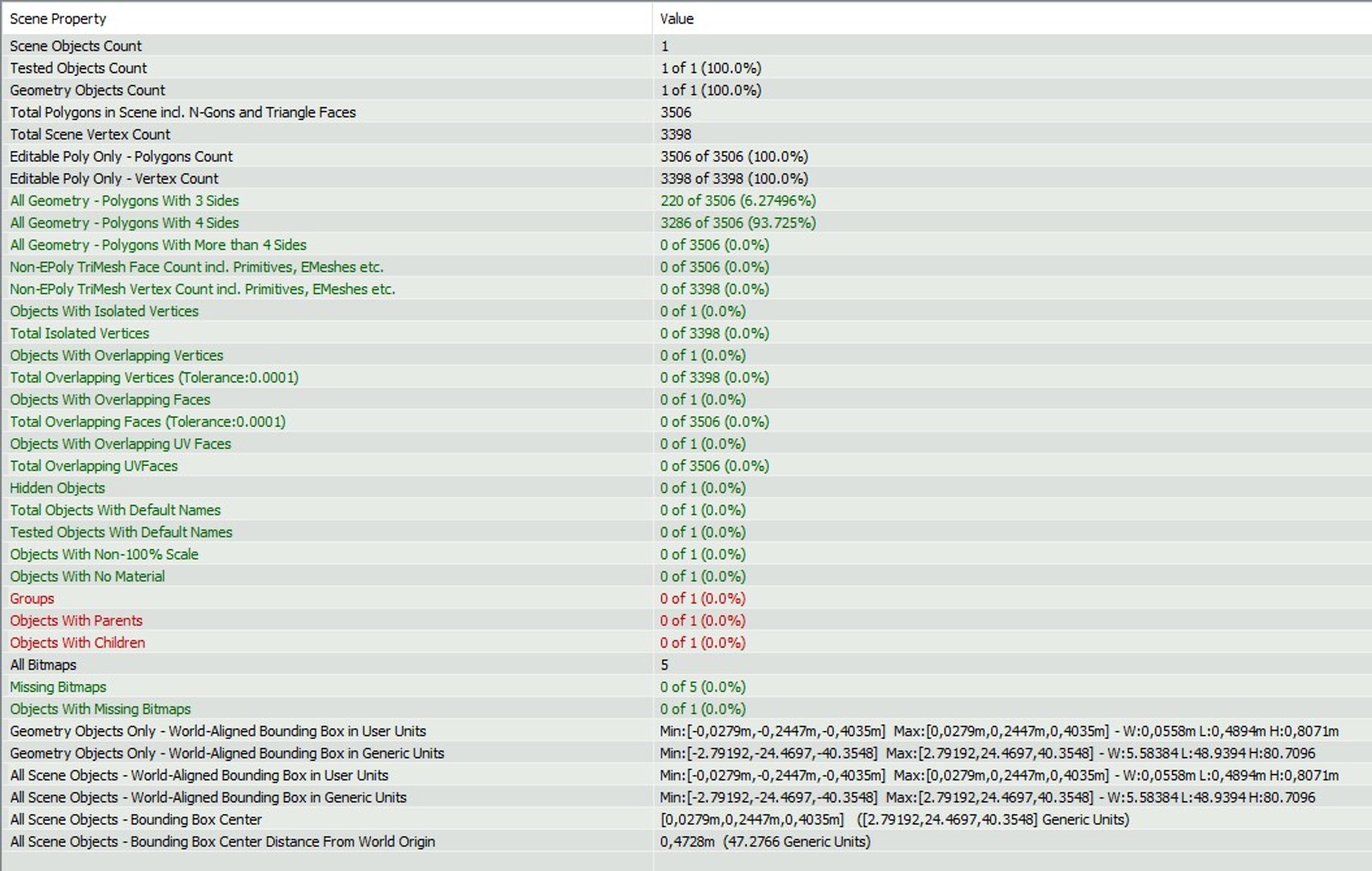Select Objects With Overlapping Faces row

[x=686, y=399]
